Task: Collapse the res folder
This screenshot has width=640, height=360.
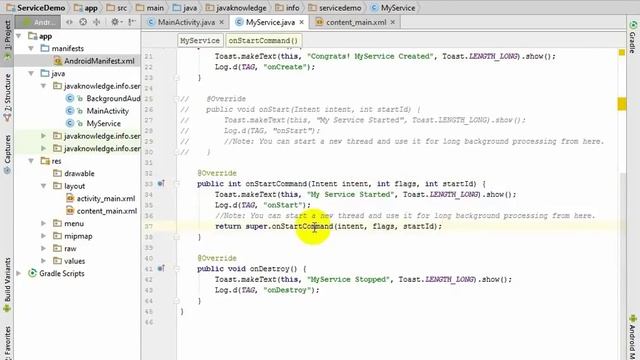Action: pos(31,161)
